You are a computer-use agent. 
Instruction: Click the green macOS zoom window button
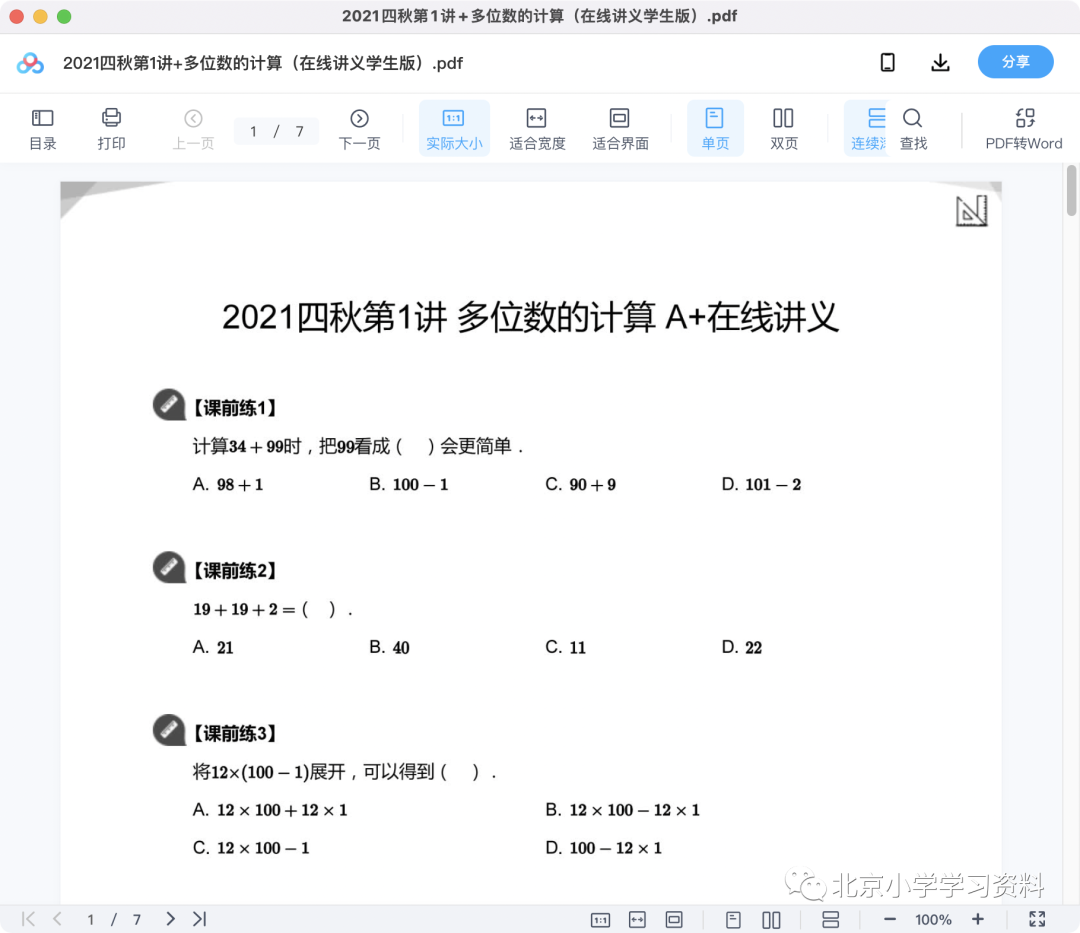point(64,17)
